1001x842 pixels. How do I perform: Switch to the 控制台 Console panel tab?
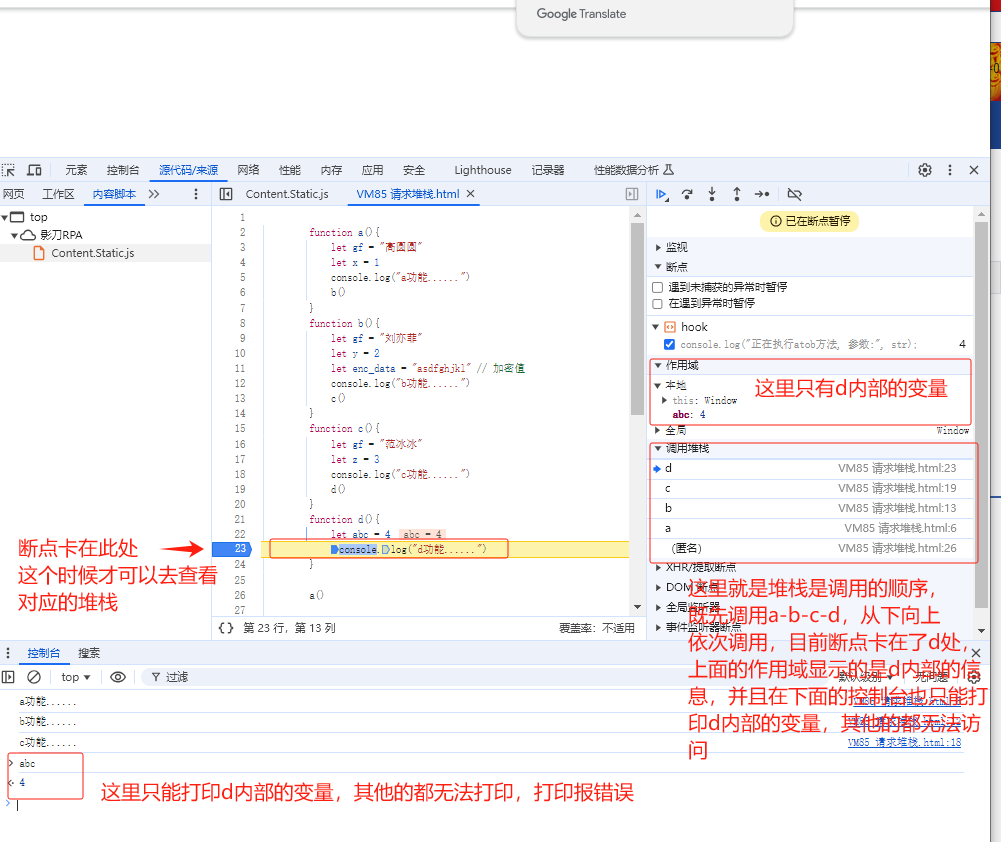point(123,170)
